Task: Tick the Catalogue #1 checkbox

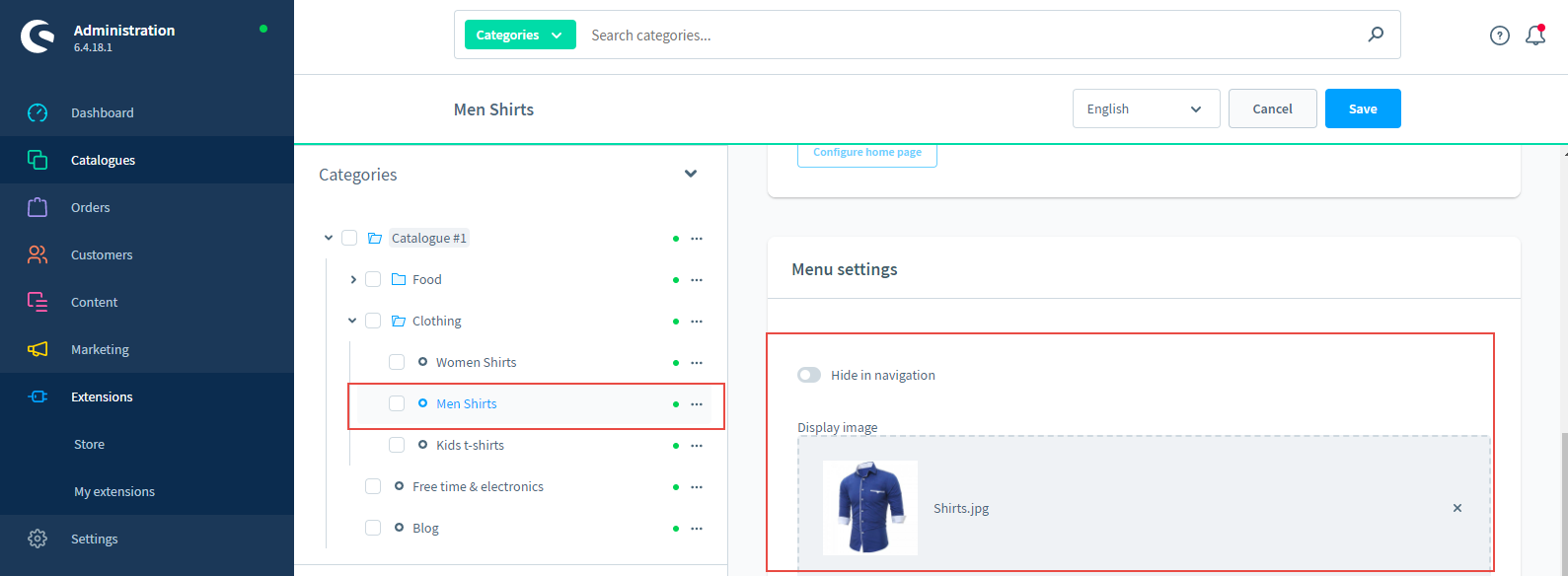Action: (349, 238)
